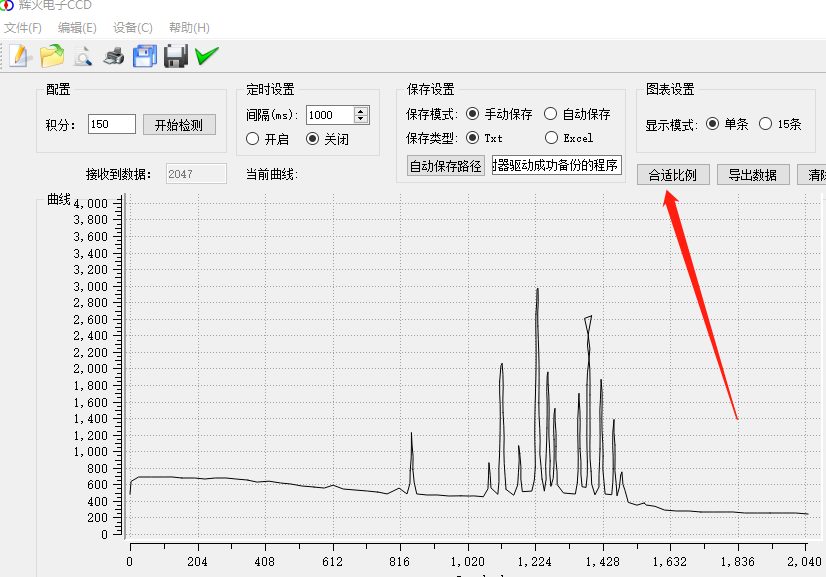Open the 设备(C) menu
Viewport: 826px width, 577px height.
click(133, 27)
